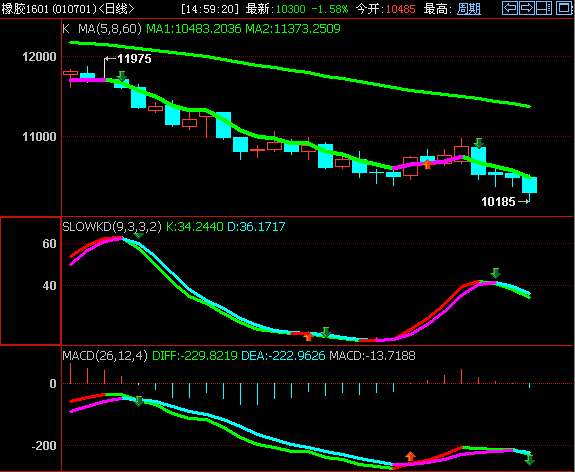Screen dimensions: 575x472
Task: Click the green down arrow in SLOWKD bottom
Action: 326,332
